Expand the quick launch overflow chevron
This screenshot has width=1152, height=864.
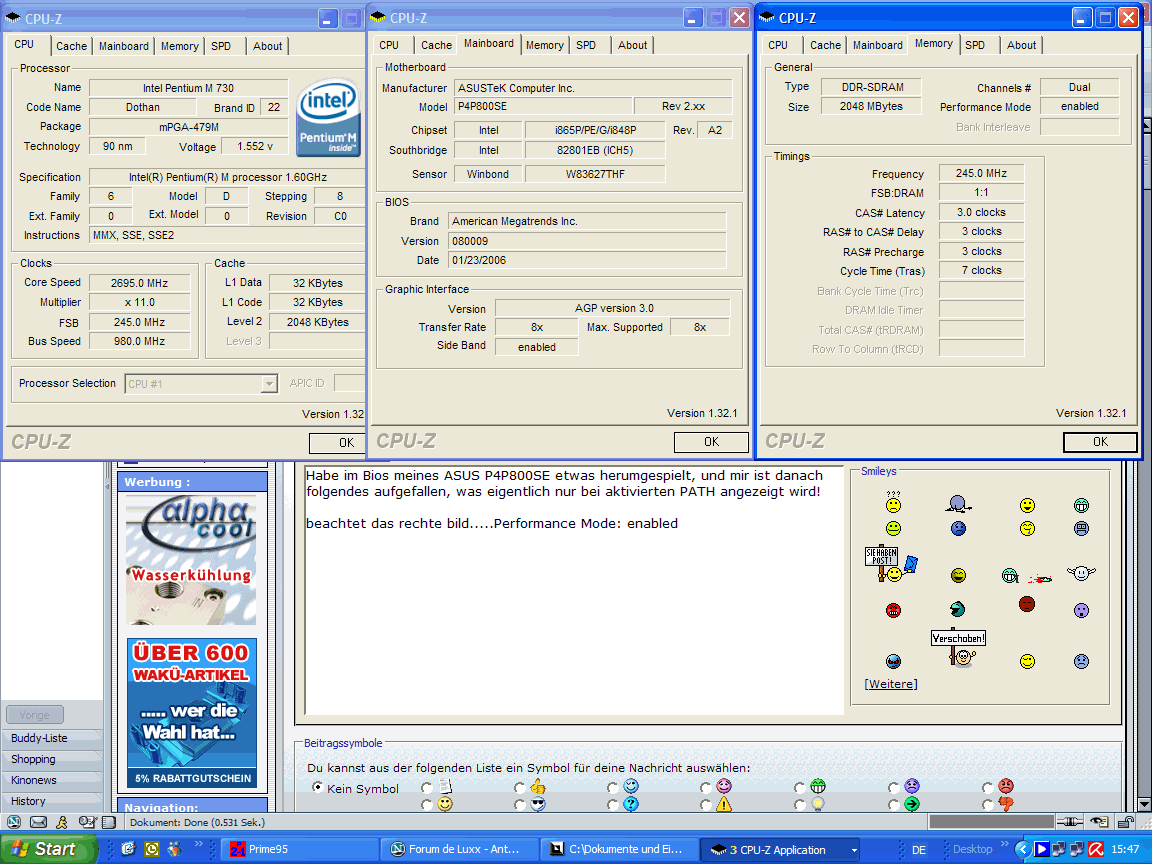(x=198, y=845)
